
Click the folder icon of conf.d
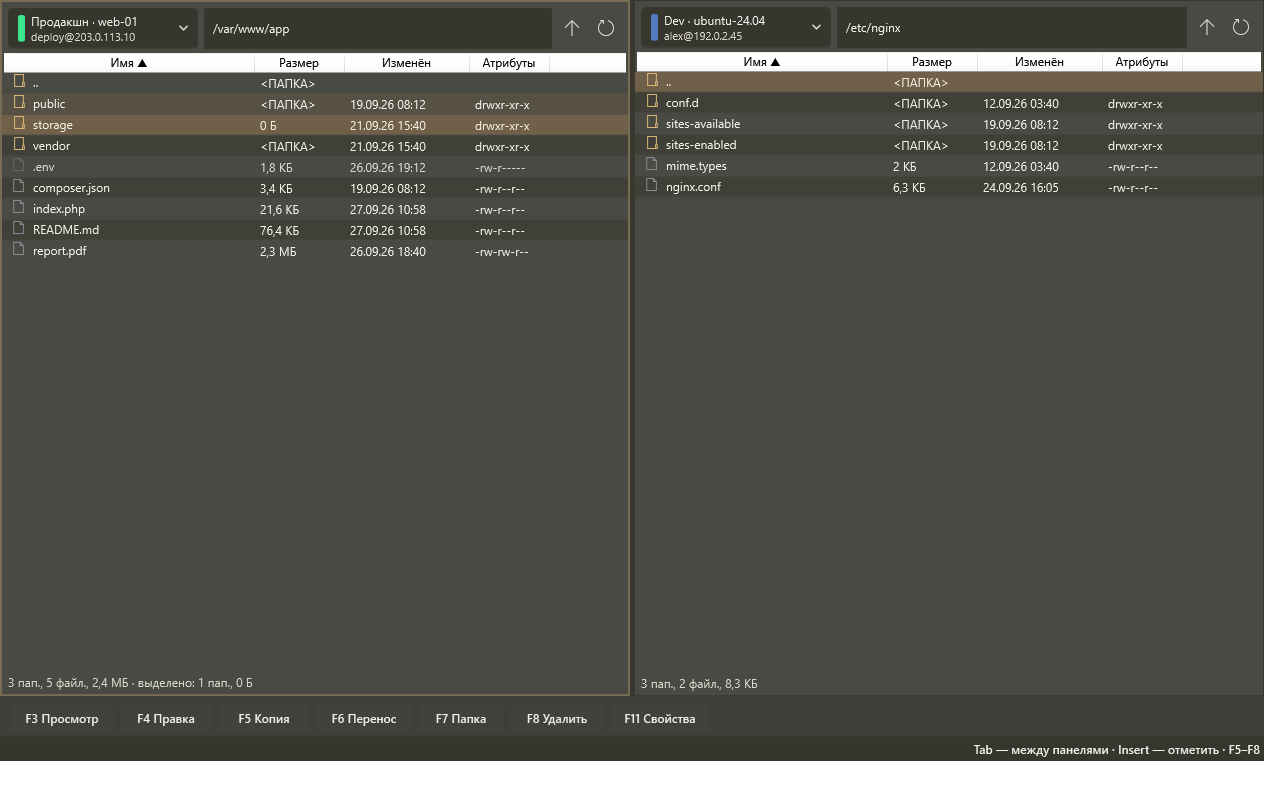click(x=652, y=102)
